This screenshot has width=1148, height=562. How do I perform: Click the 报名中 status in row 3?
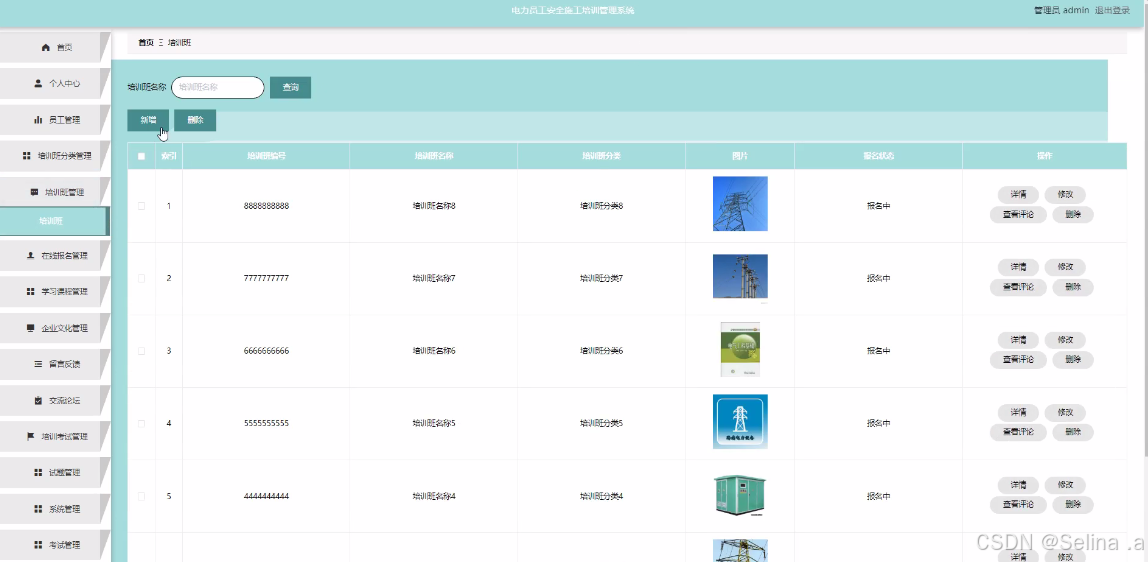coord(878,351)
